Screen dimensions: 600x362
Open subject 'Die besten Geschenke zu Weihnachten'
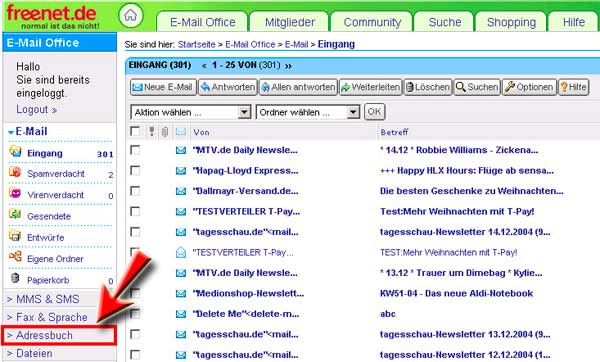(x=471, y=191)
